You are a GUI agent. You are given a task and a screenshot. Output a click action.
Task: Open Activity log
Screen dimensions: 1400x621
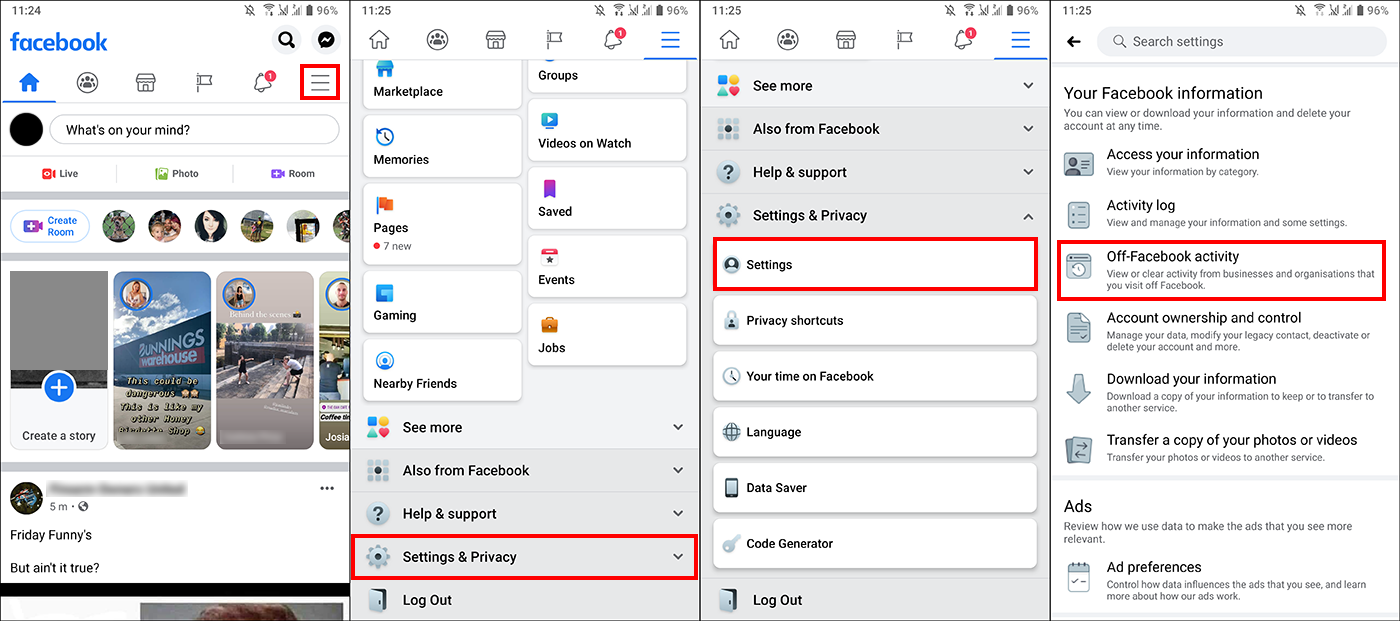point(1225,214)
